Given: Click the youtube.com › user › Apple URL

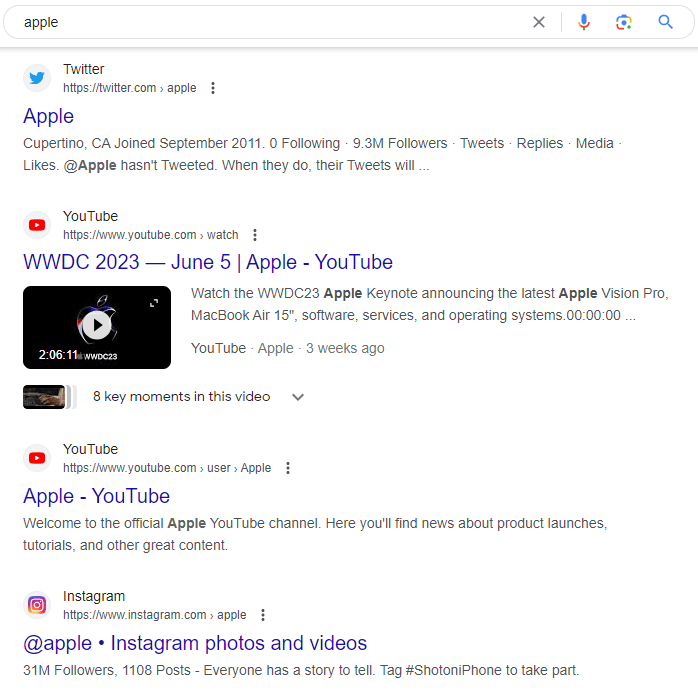Looking at the screenshot, I should [167, 468].
